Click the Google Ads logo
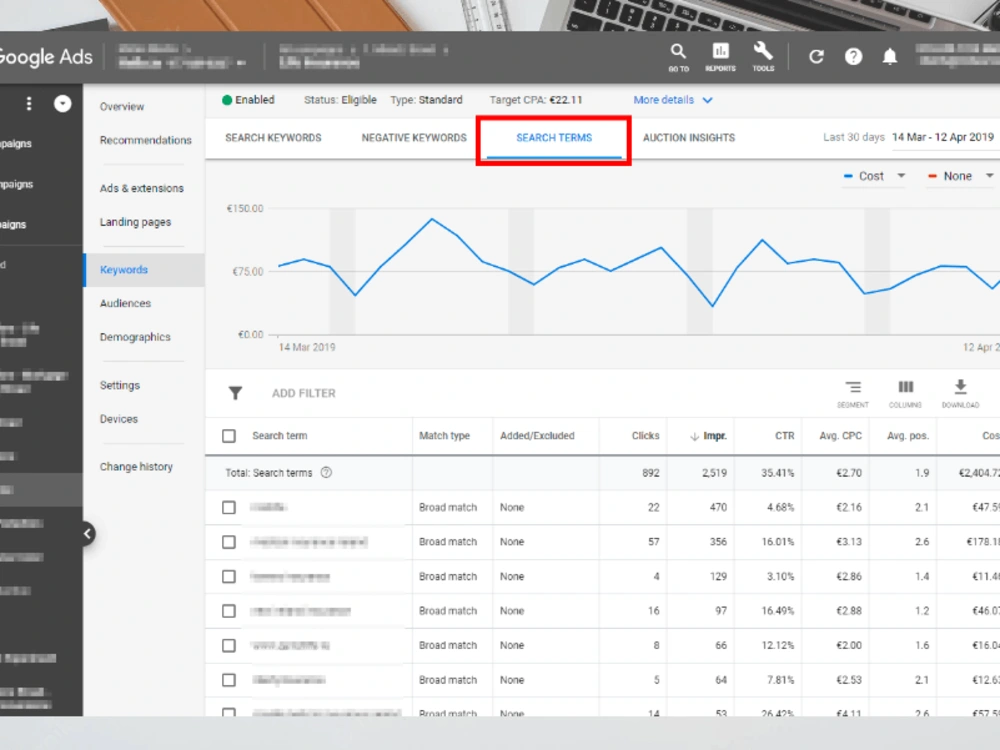Viewport: 1000px width, 750px height. click(46, 57)
